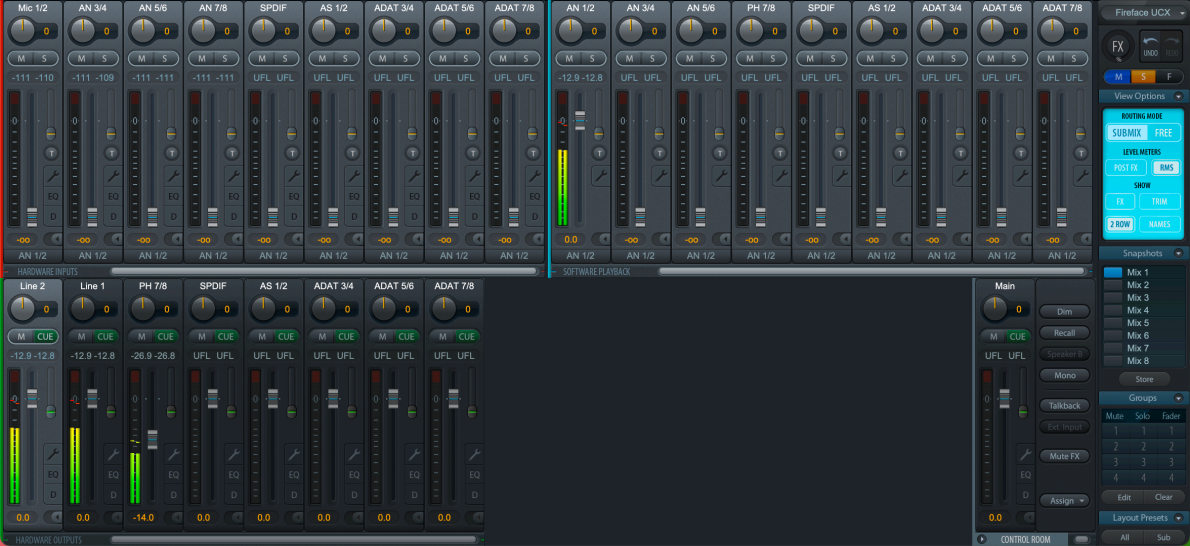
Task: Open the Fireface UCX device dropdown
Action: tap(1144, 12)
